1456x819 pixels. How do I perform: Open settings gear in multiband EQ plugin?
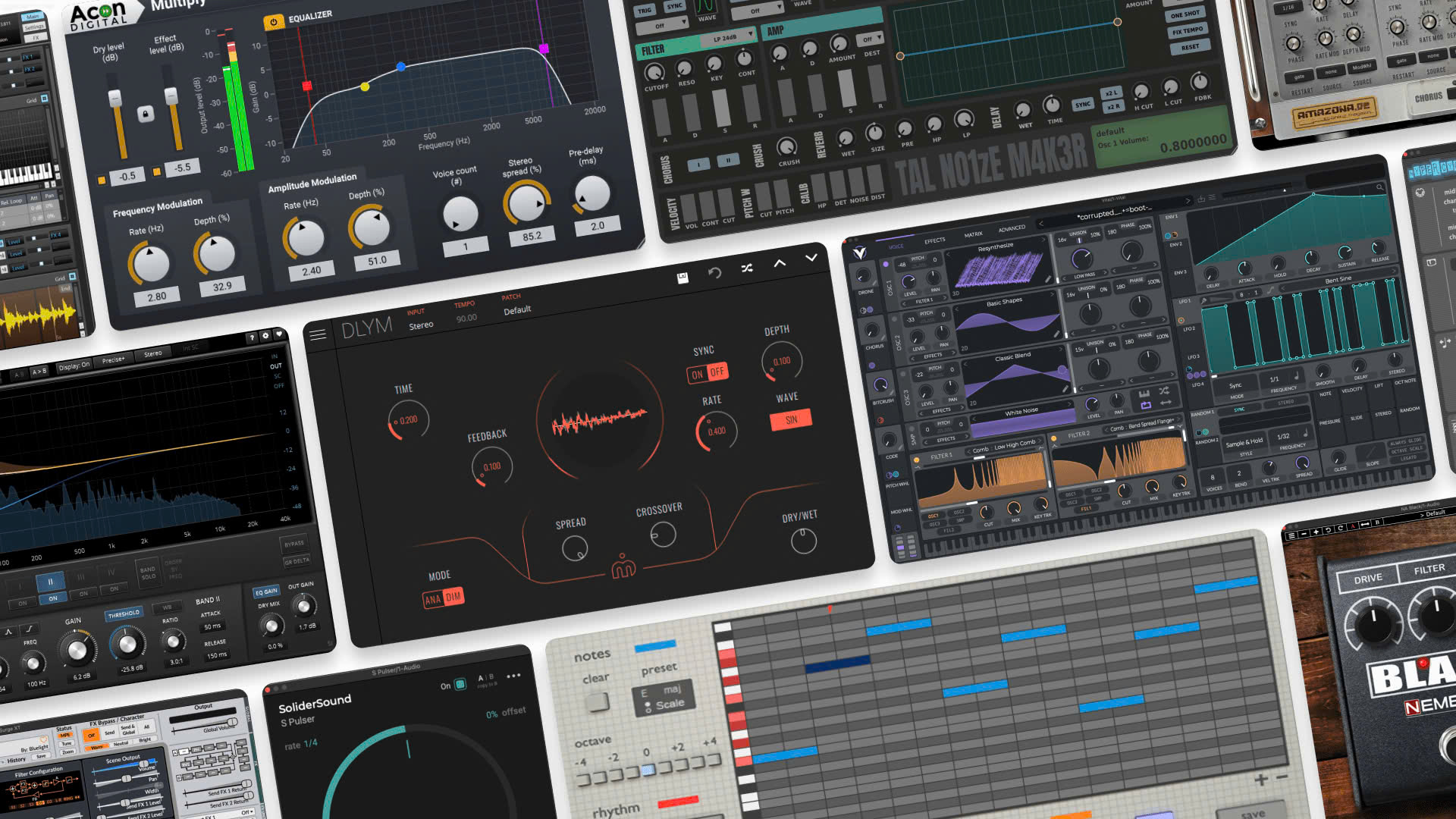pyautogui.click(x=265, y=335)
